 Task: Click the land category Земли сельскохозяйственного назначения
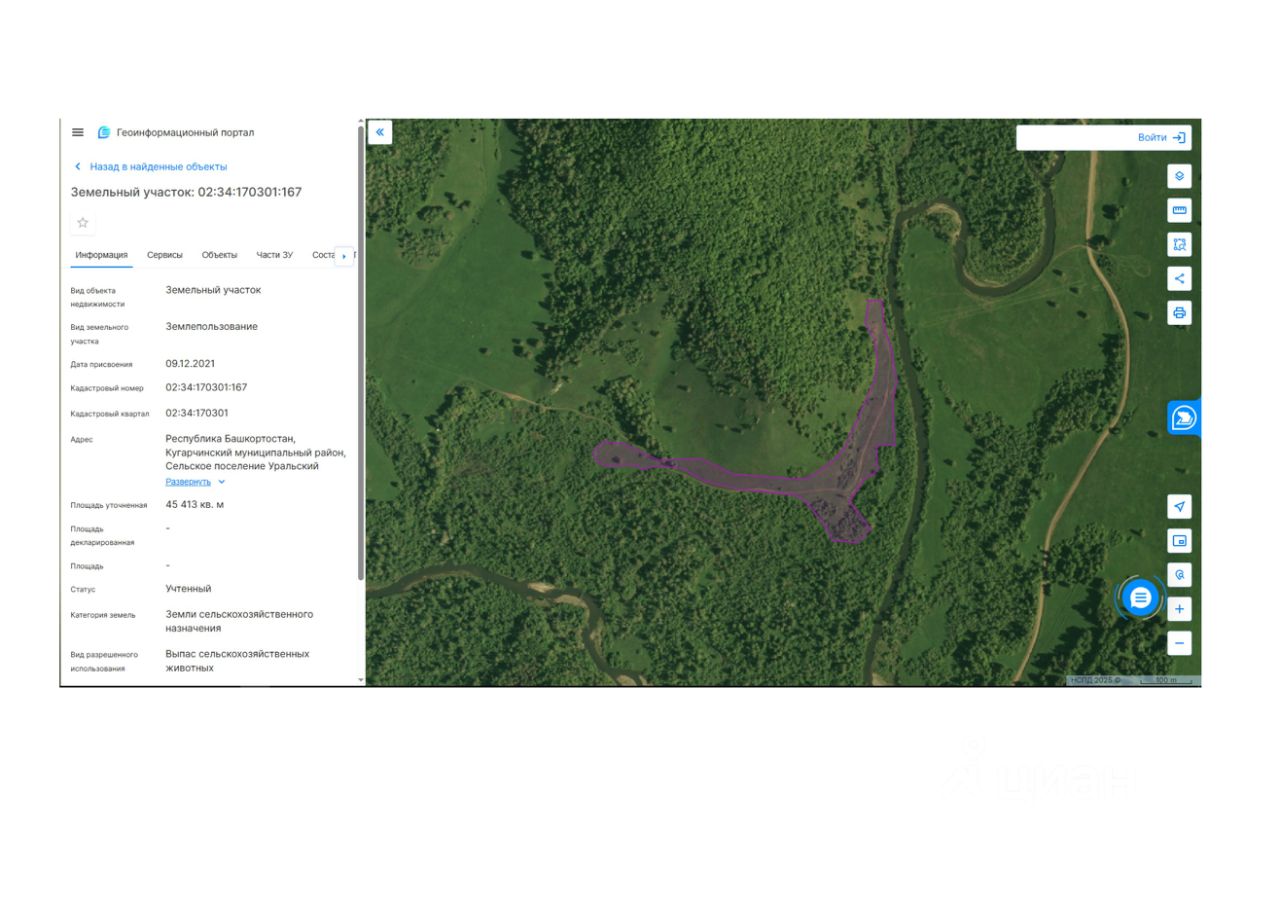tap(239, 621)
